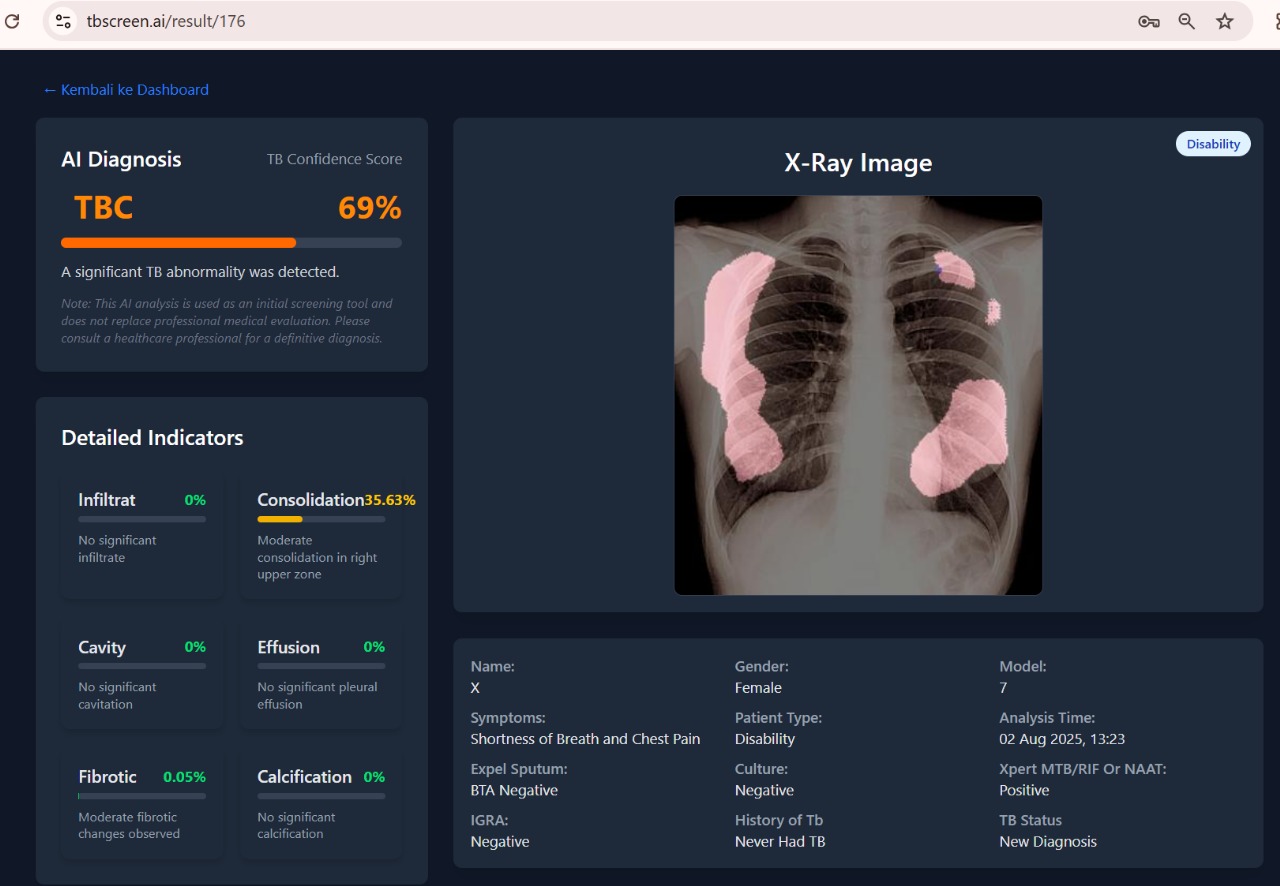Bookmark this page with star icon
The width and height of the screenshot is (1280, 886).
tap(1225, 21)
